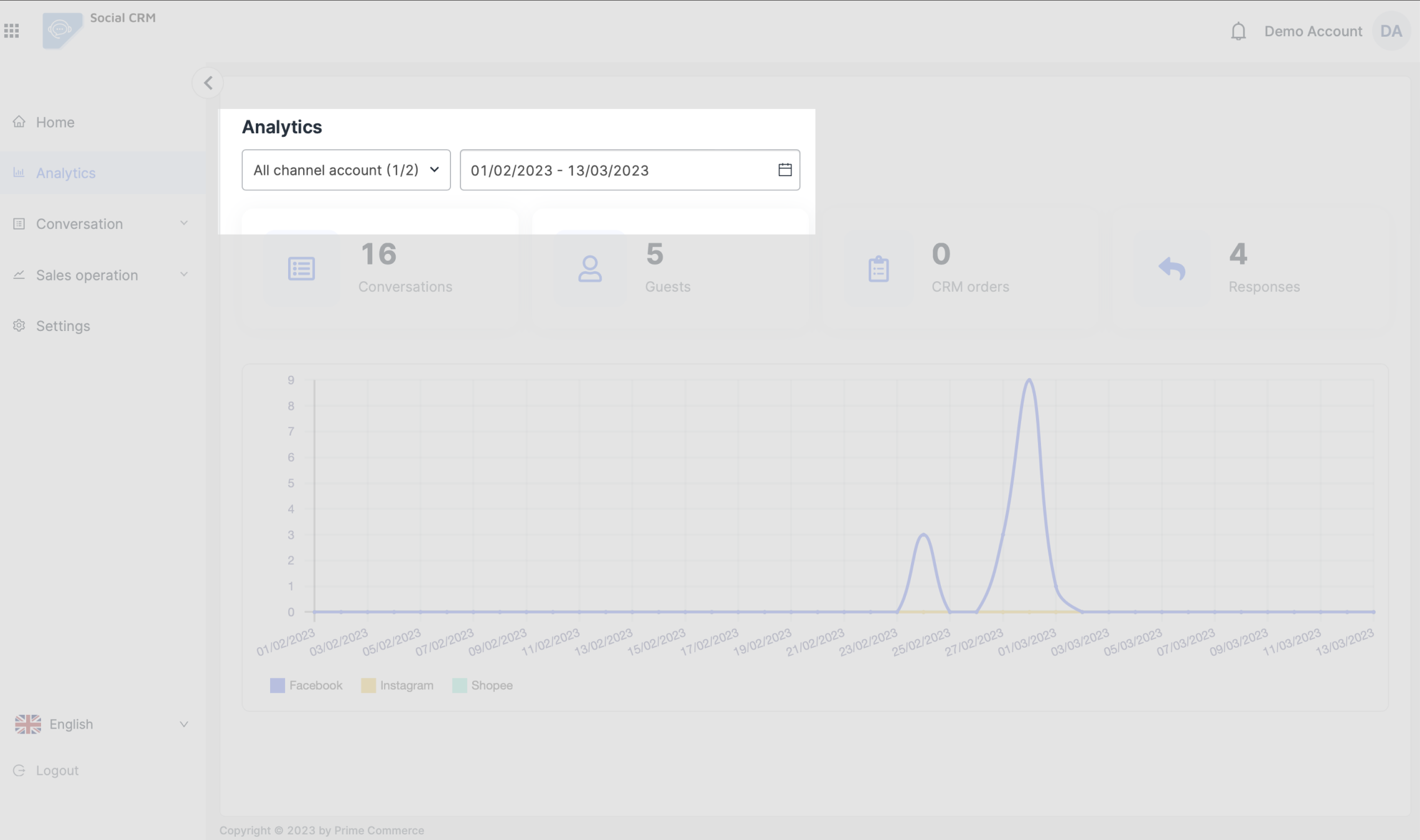Viewport: 1420px width, 840px height.
Task: Collapse the sidebar with the arrow button
Action: click(208, 83)
